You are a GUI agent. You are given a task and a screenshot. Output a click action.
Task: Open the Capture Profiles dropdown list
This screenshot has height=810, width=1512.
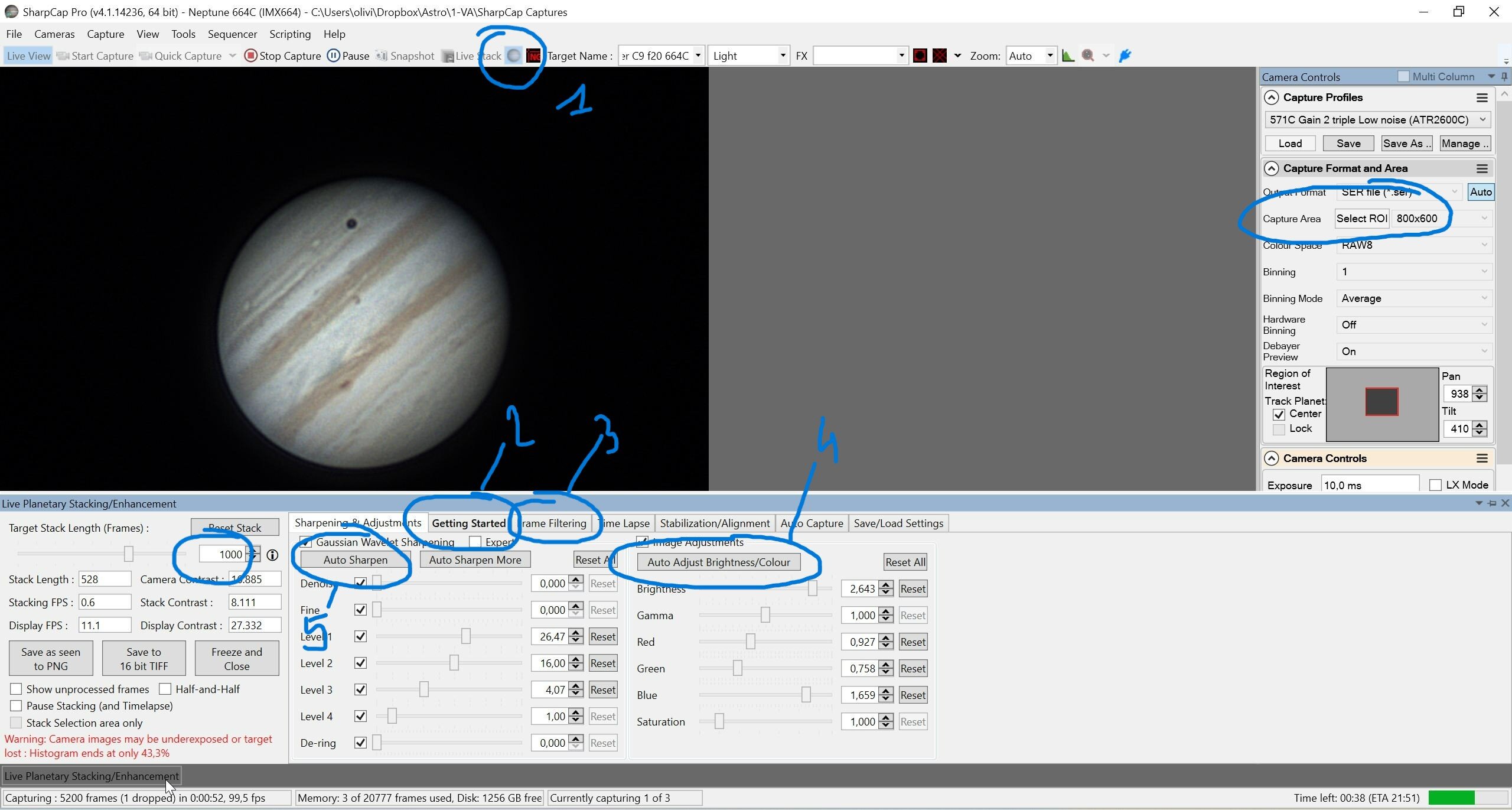(x=1482, y=119)
